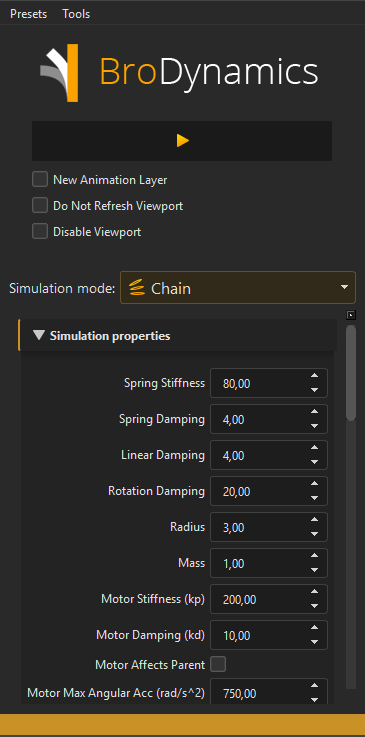Click the small panel pop-out icon
Viewport: 365px width, 737px height.
click(351, 315)
